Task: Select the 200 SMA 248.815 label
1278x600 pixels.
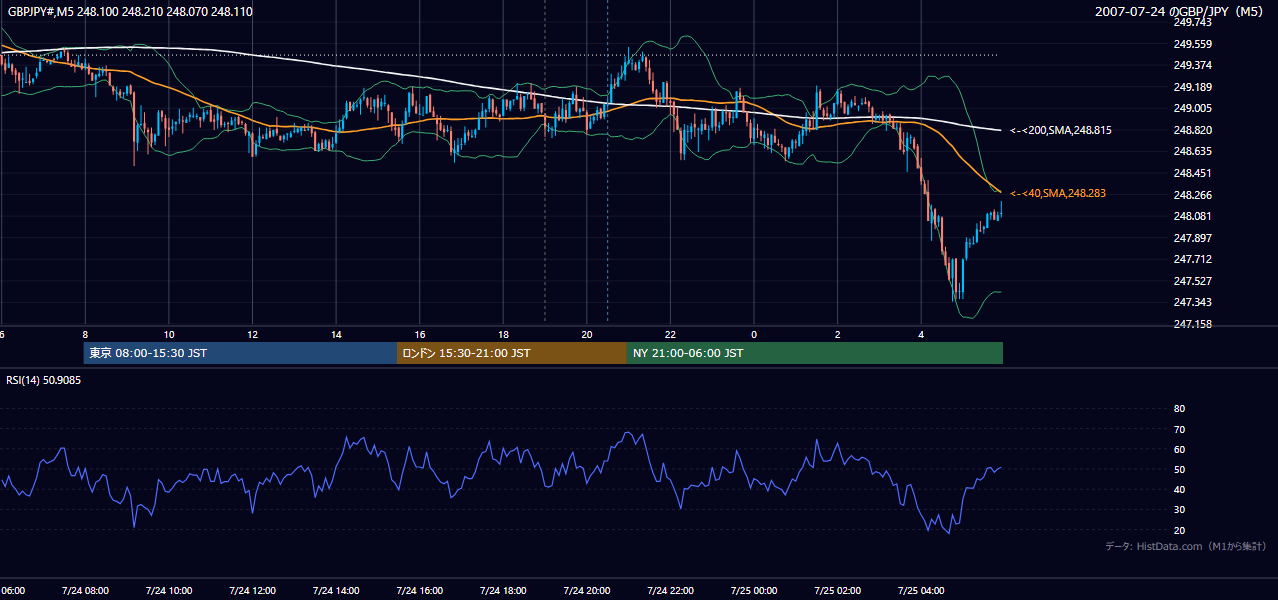Action: pos(1061,130)
